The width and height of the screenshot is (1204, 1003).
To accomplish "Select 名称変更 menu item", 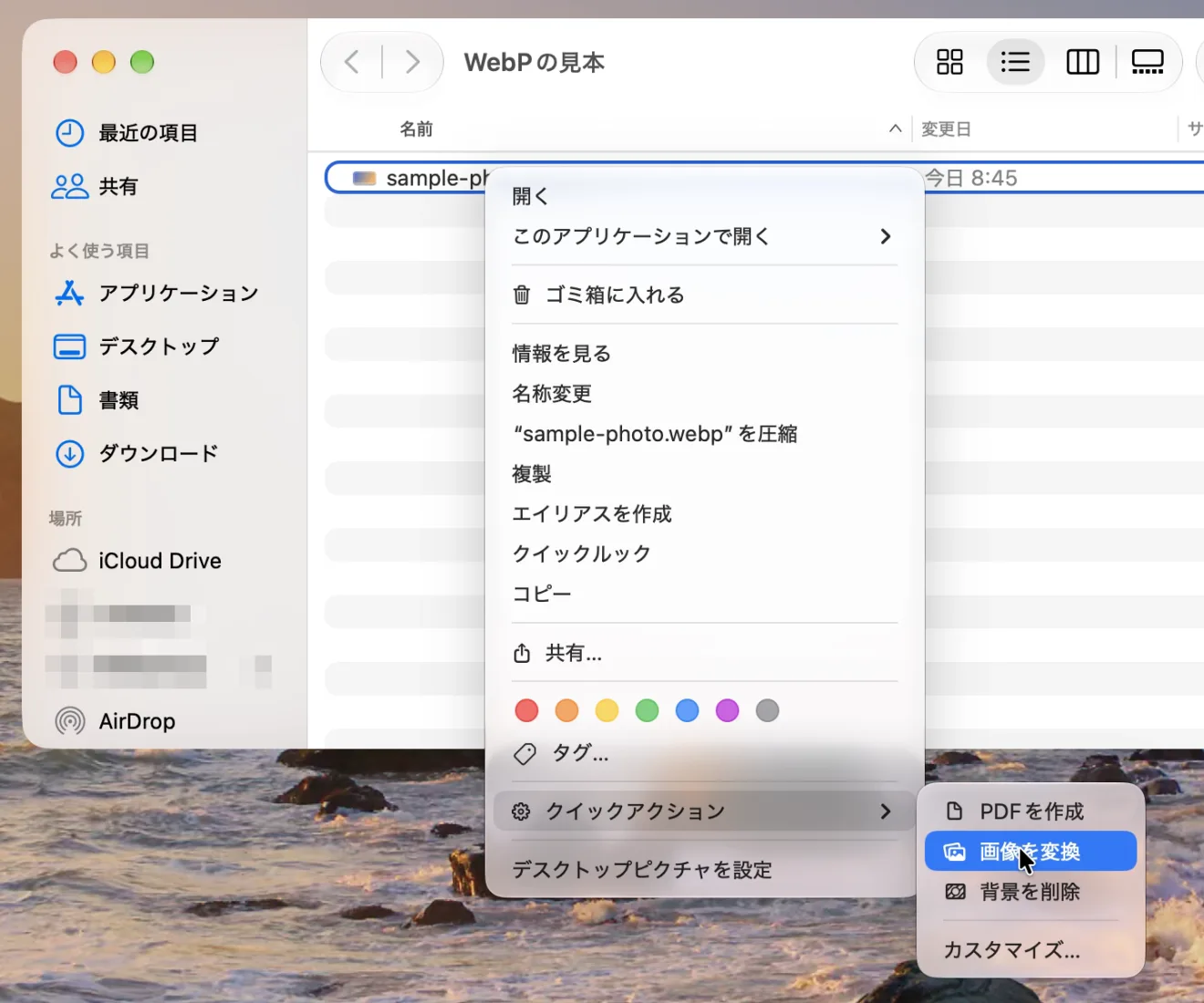I will point(704,394).
